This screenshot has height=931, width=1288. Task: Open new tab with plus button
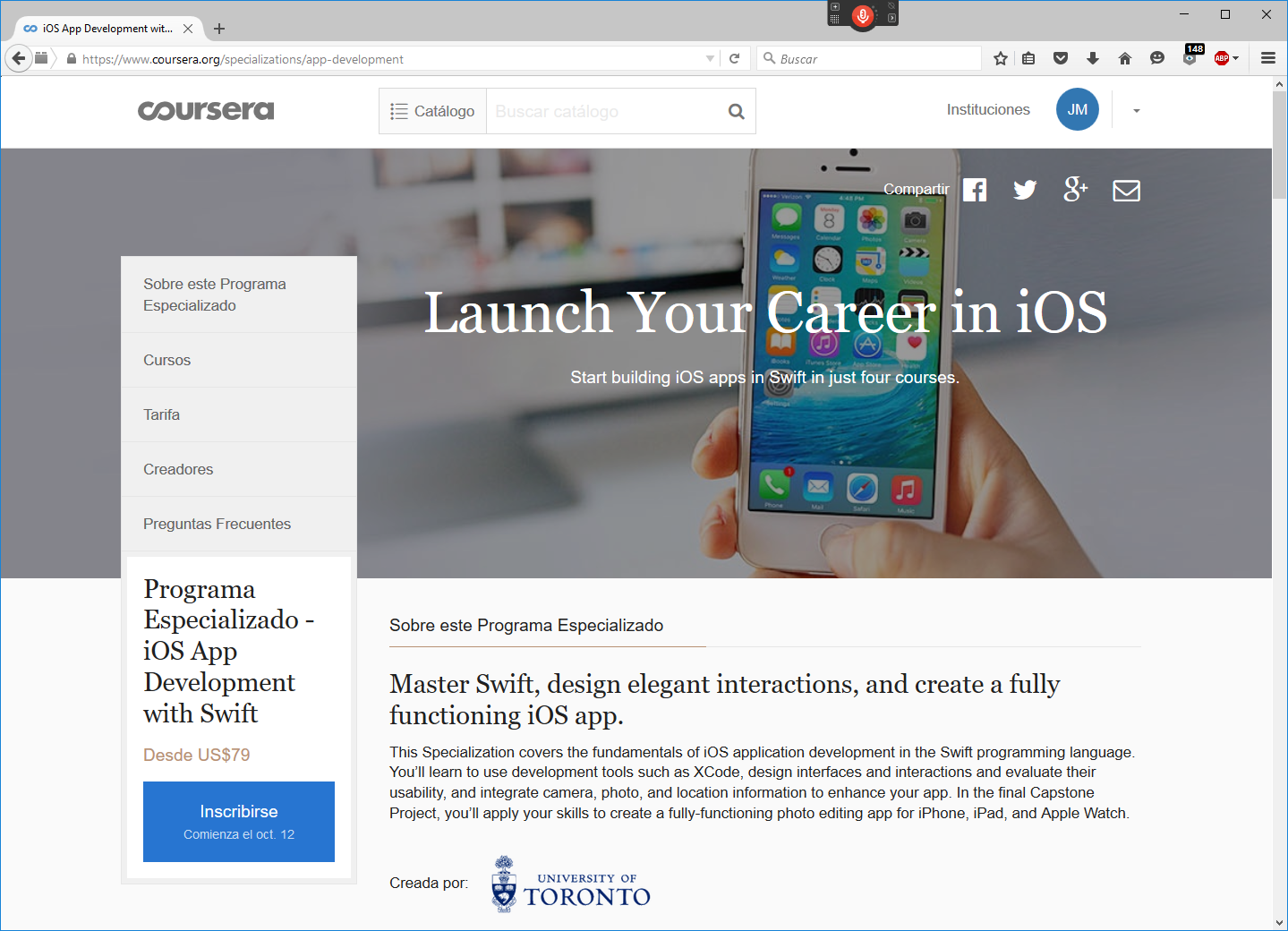tap(219, 29)
